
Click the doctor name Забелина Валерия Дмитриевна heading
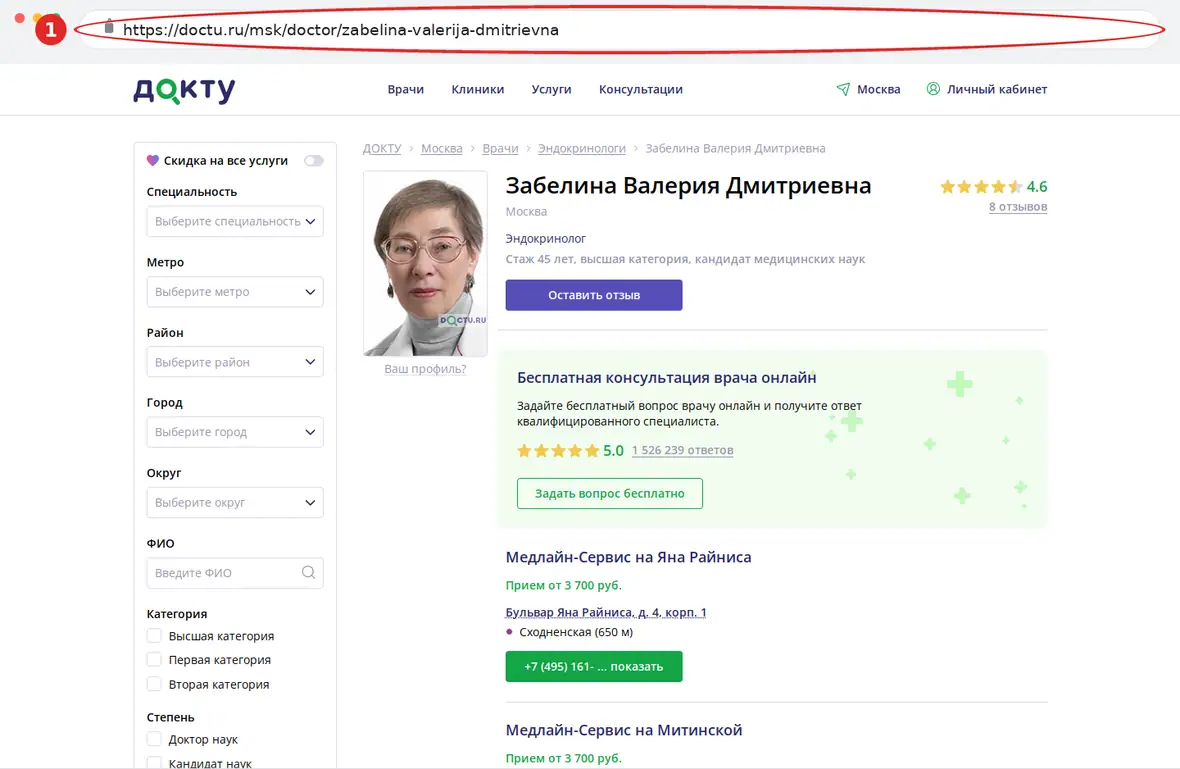(688, 186)
